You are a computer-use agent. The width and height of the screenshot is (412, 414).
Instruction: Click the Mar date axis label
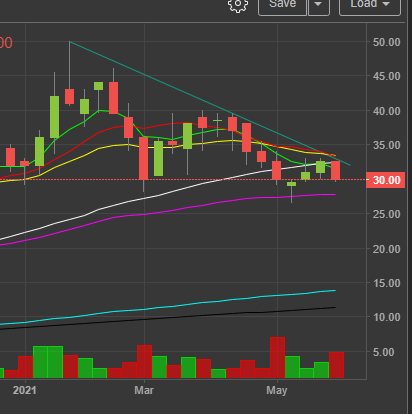coord(144,390)
